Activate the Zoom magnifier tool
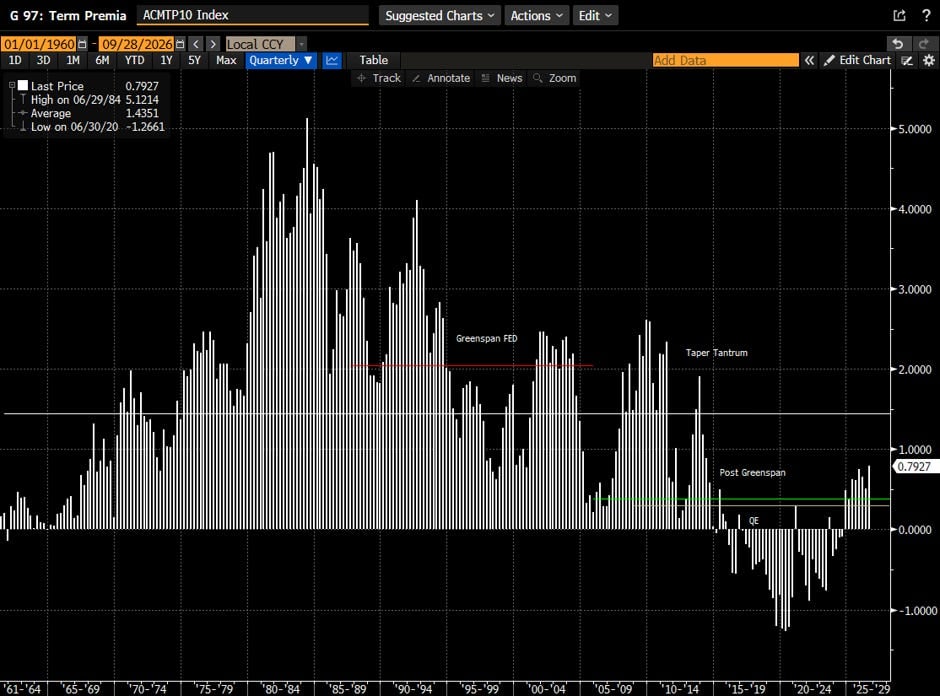 [x=555, y=78]
